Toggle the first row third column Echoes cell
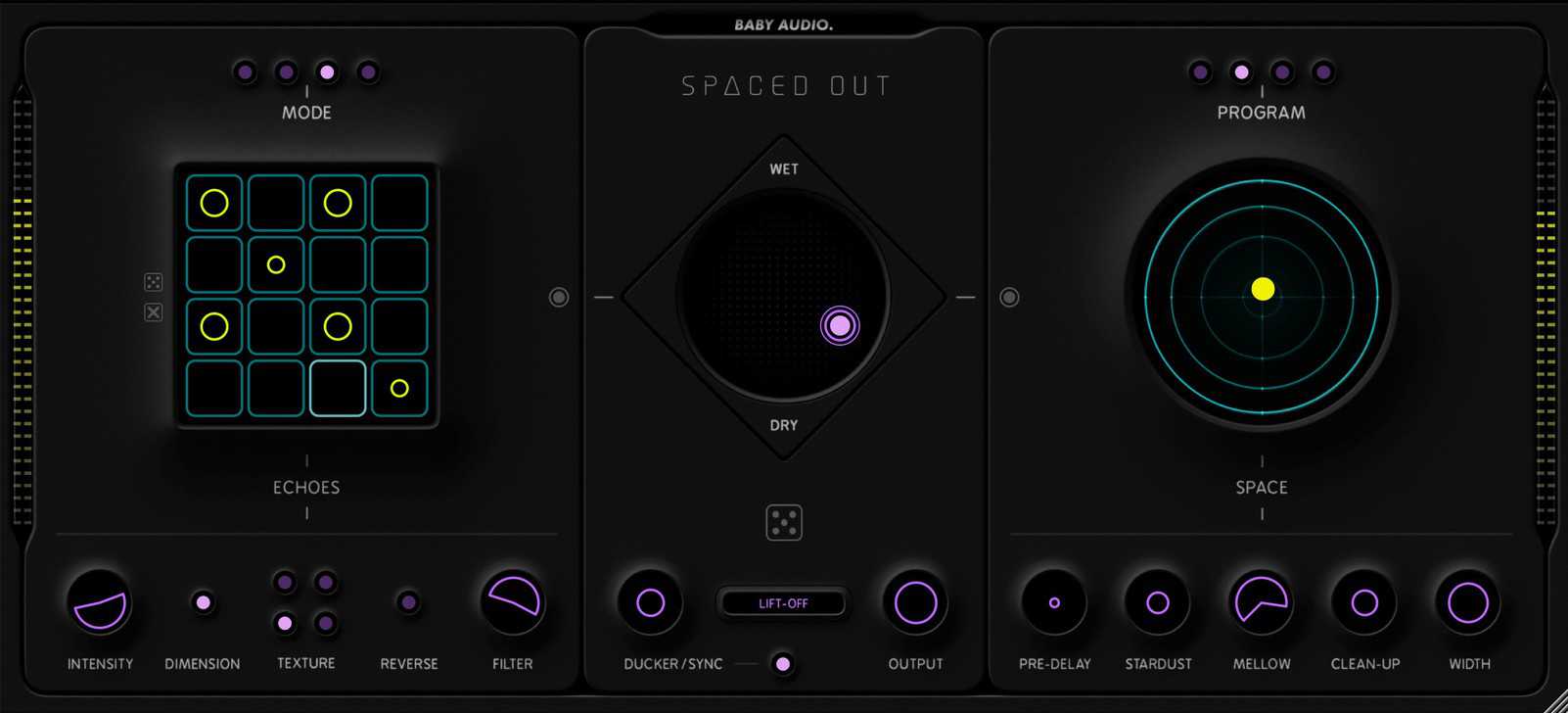 tap(338, 203)
